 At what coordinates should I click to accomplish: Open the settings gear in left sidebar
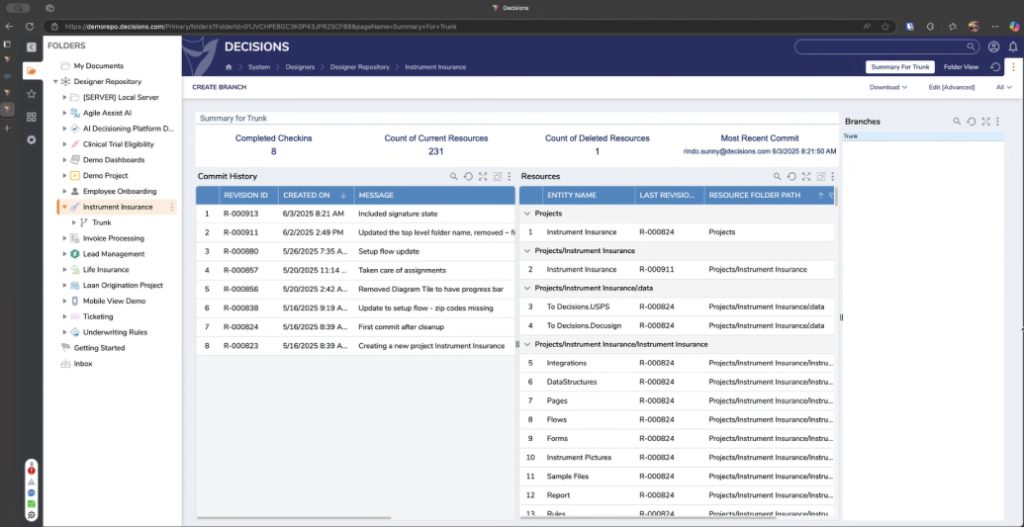[x=31, y=140]
